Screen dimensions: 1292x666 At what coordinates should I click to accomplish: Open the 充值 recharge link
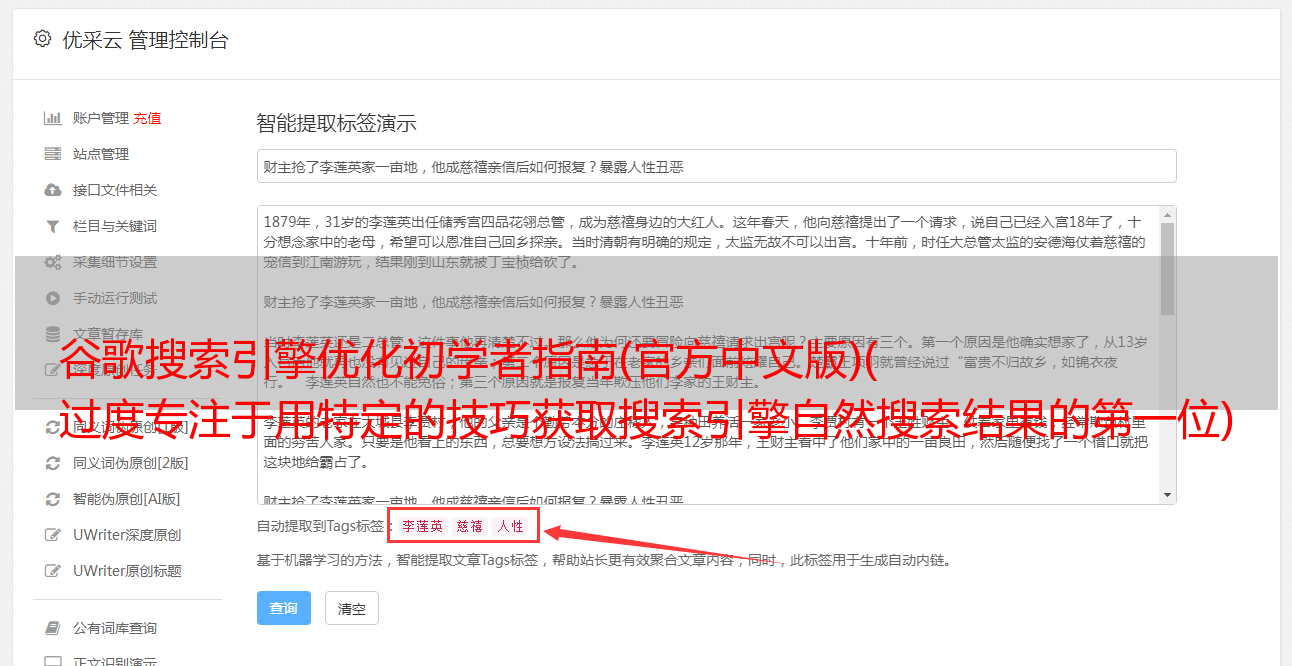(x=147, y=118)
